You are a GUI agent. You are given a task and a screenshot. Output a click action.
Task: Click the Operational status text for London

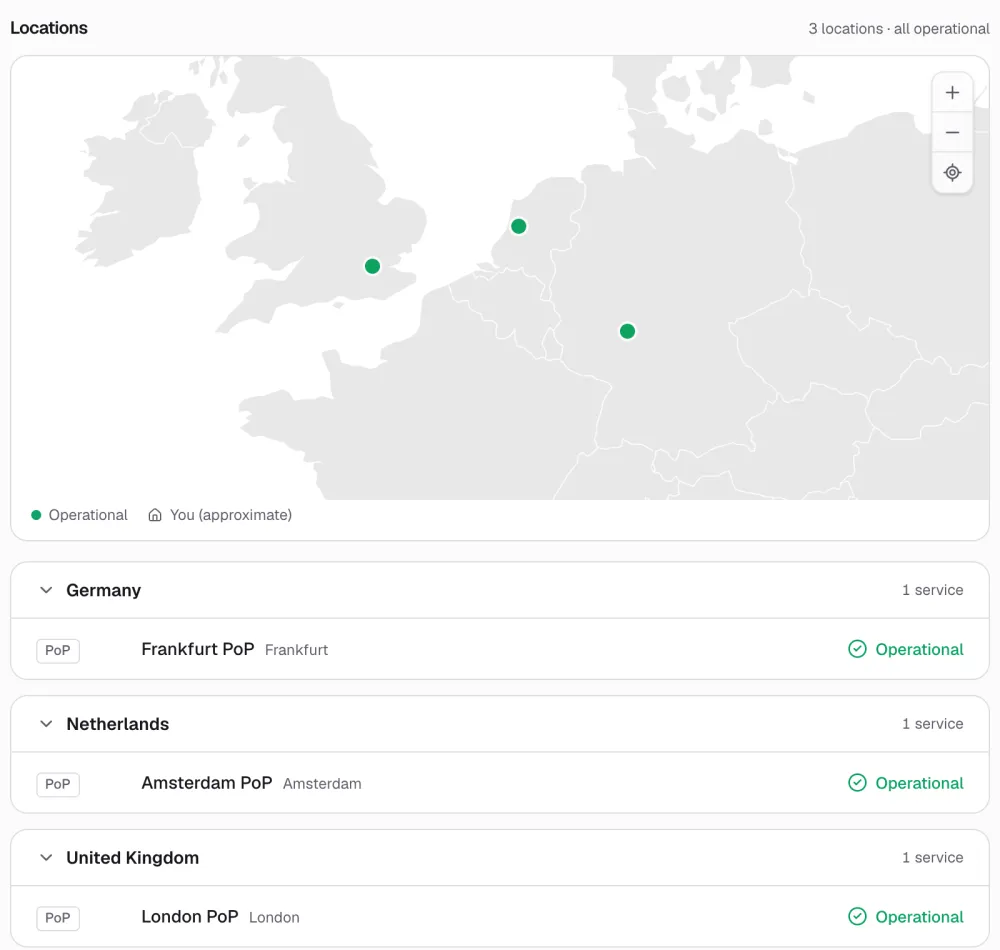coord(919,917)
